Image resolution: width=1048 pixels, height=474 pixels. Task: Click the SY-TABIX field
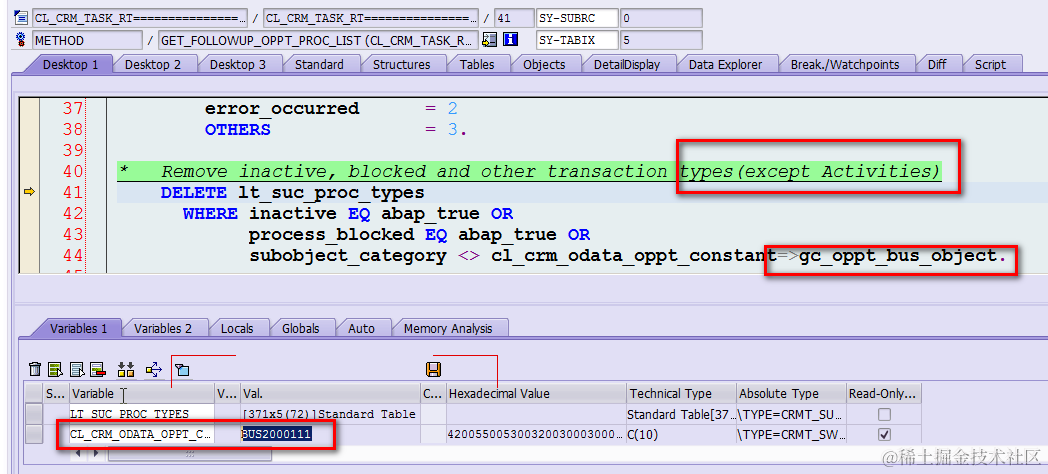coord(577,40)
